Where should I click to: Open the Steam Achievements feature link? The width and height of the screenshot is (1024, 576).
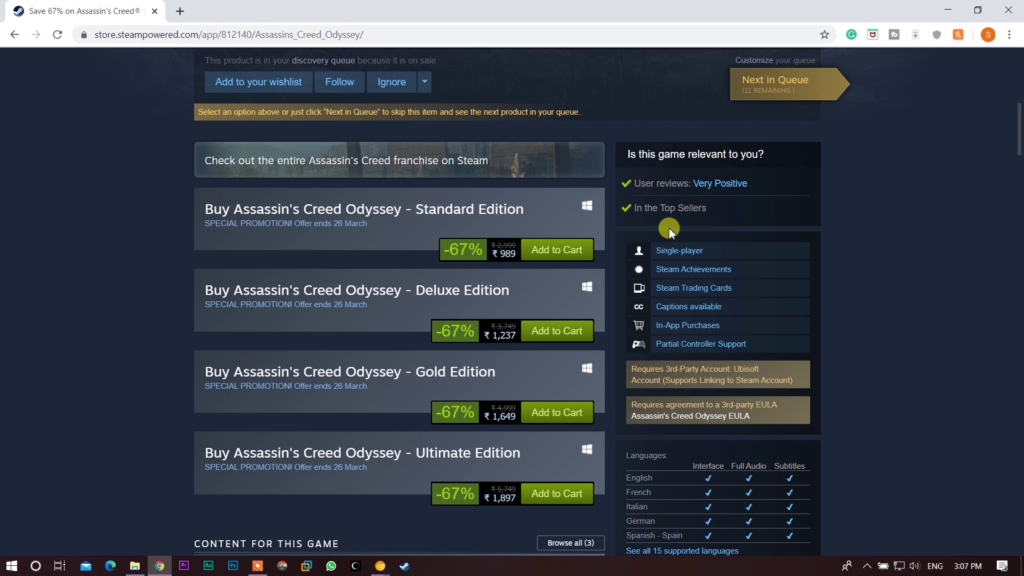pos(694,269)
